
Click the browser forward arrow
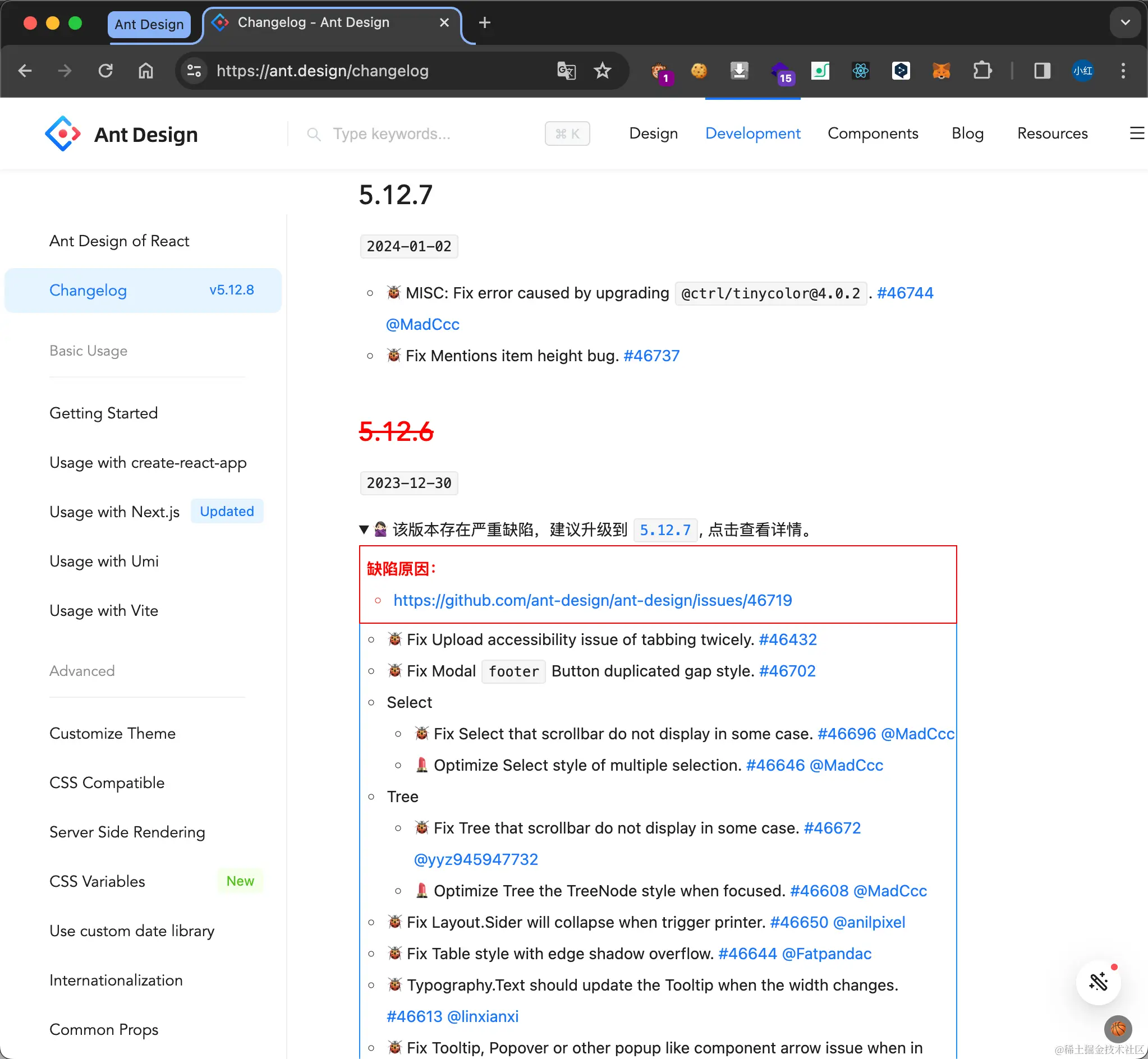[65, 71]
